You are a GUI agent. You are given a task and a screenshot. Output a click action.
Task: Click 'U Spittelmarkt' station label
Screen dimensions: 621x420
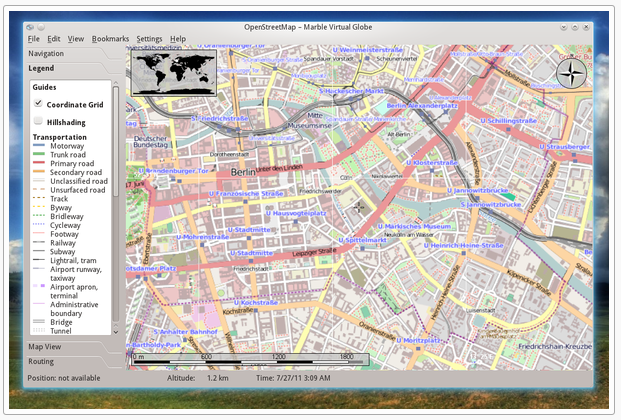tap(362, 240)
